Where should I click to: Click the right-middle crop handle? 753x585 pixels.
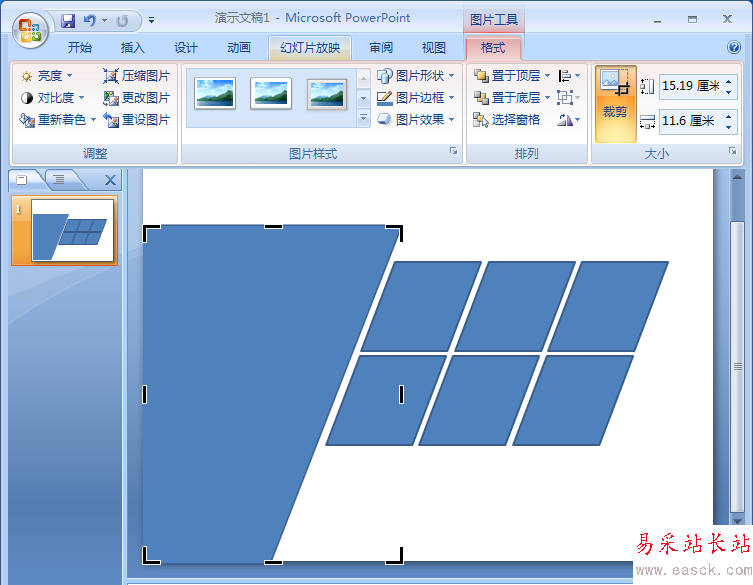[x=401, y=394]
